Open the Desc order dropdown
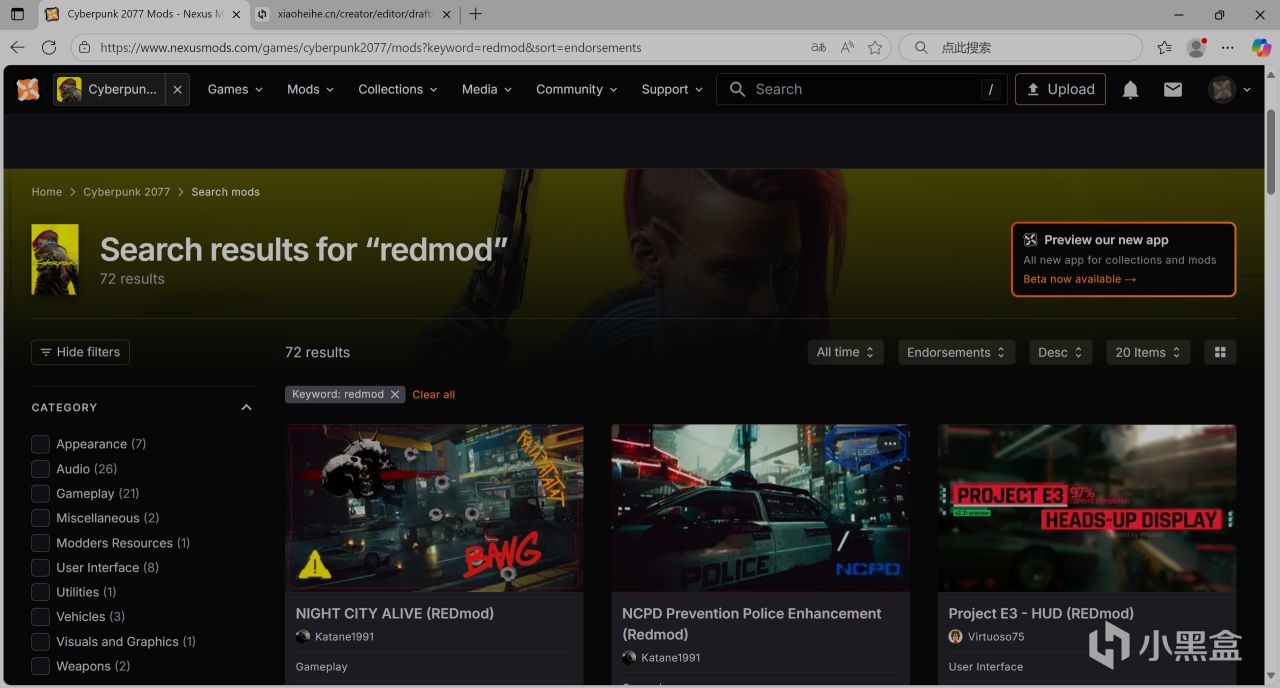The image size is (1280, 688). [1060, 352]
